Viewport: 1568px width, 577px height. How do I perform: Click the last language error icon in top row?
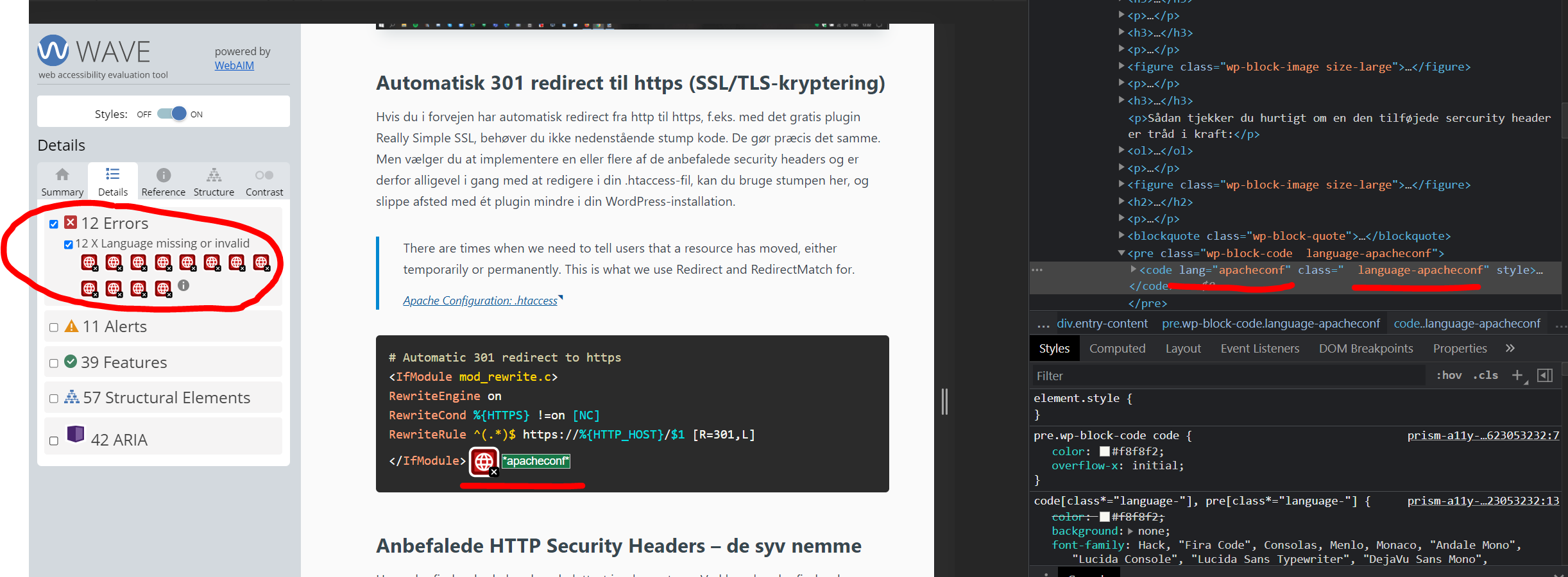(261, 262)
